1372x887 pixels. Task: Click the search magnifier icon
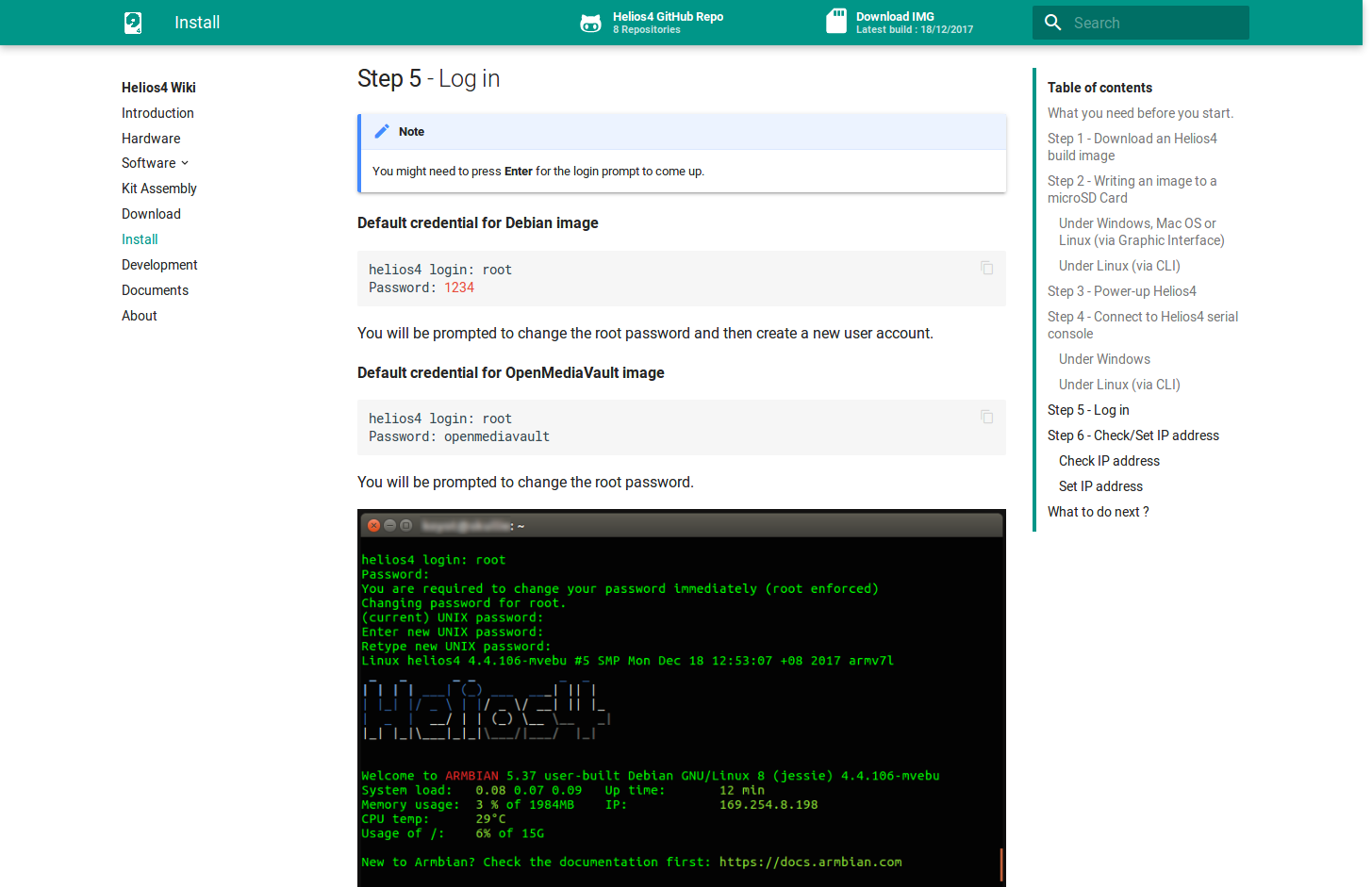tap(1053, 23)
